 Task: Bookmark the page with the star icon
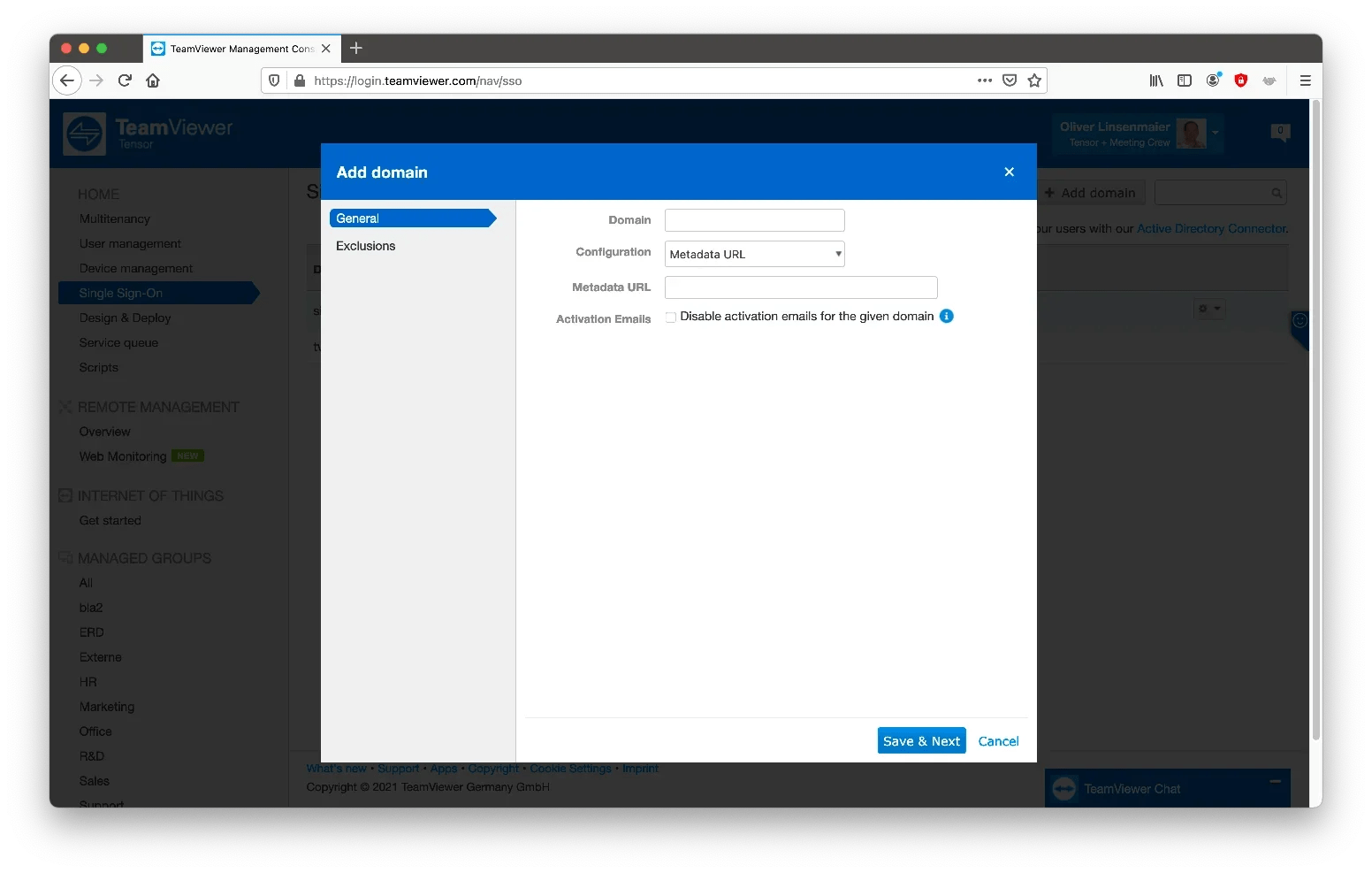(1034, 80)
